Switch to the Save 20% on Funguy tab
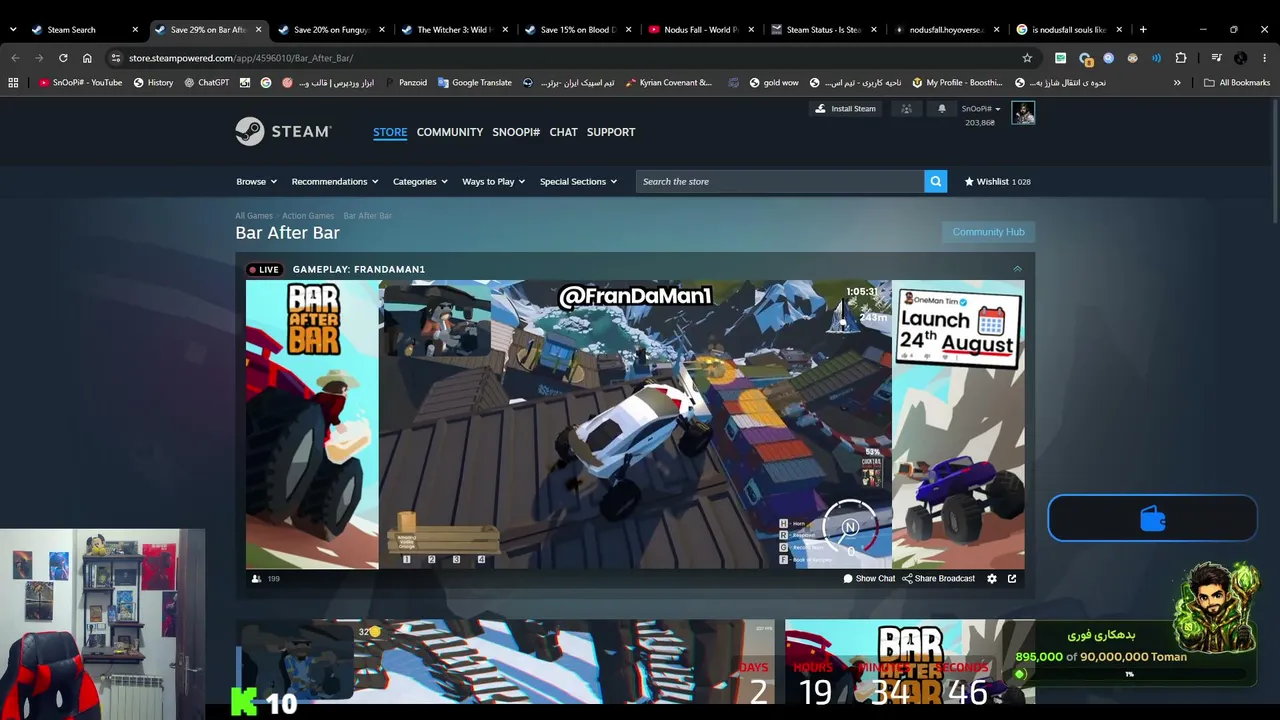Viewport: 1280px width, 720px height. [x=330, y=29]
